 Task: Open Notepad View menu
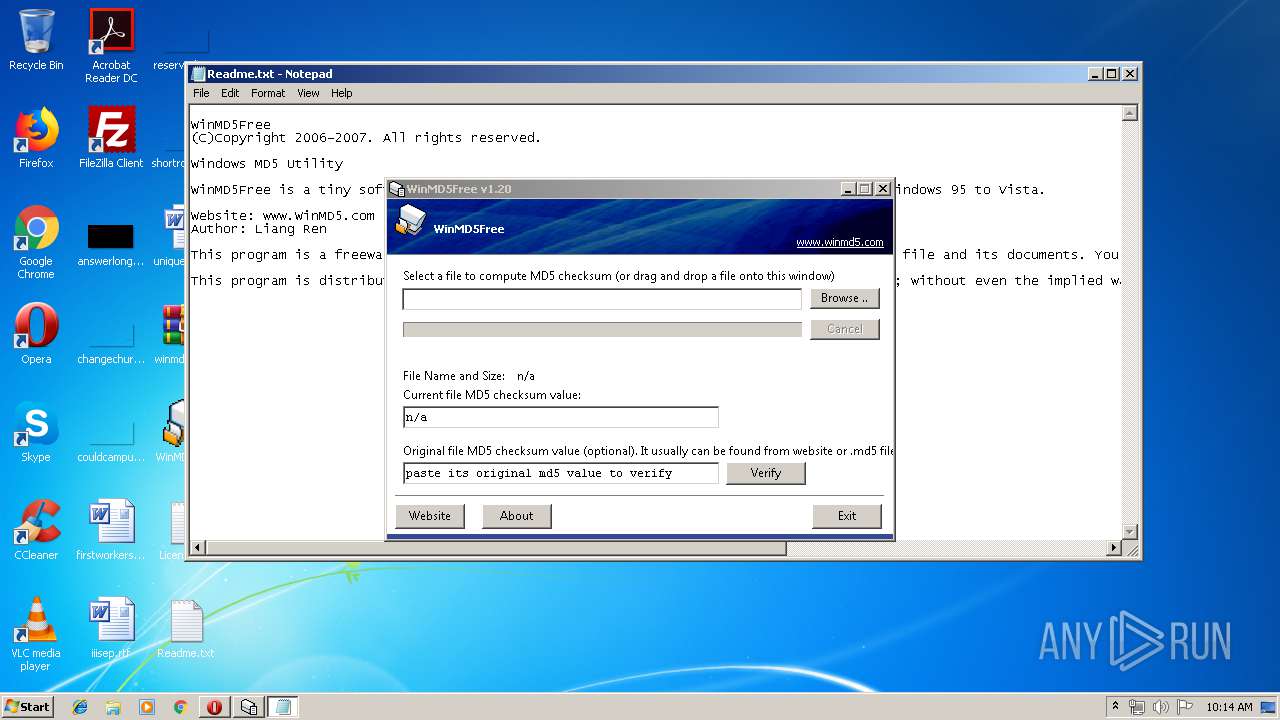[308, 93]
